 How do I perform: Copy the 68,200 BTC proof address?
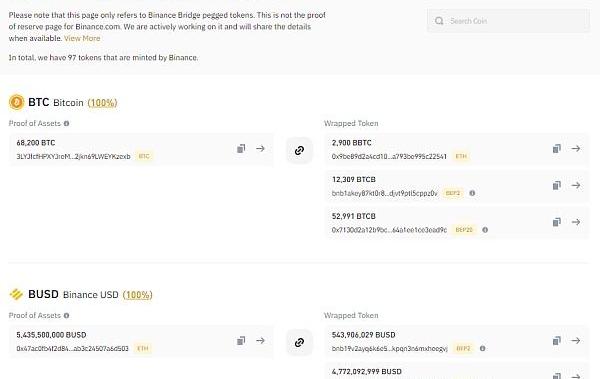241,149
